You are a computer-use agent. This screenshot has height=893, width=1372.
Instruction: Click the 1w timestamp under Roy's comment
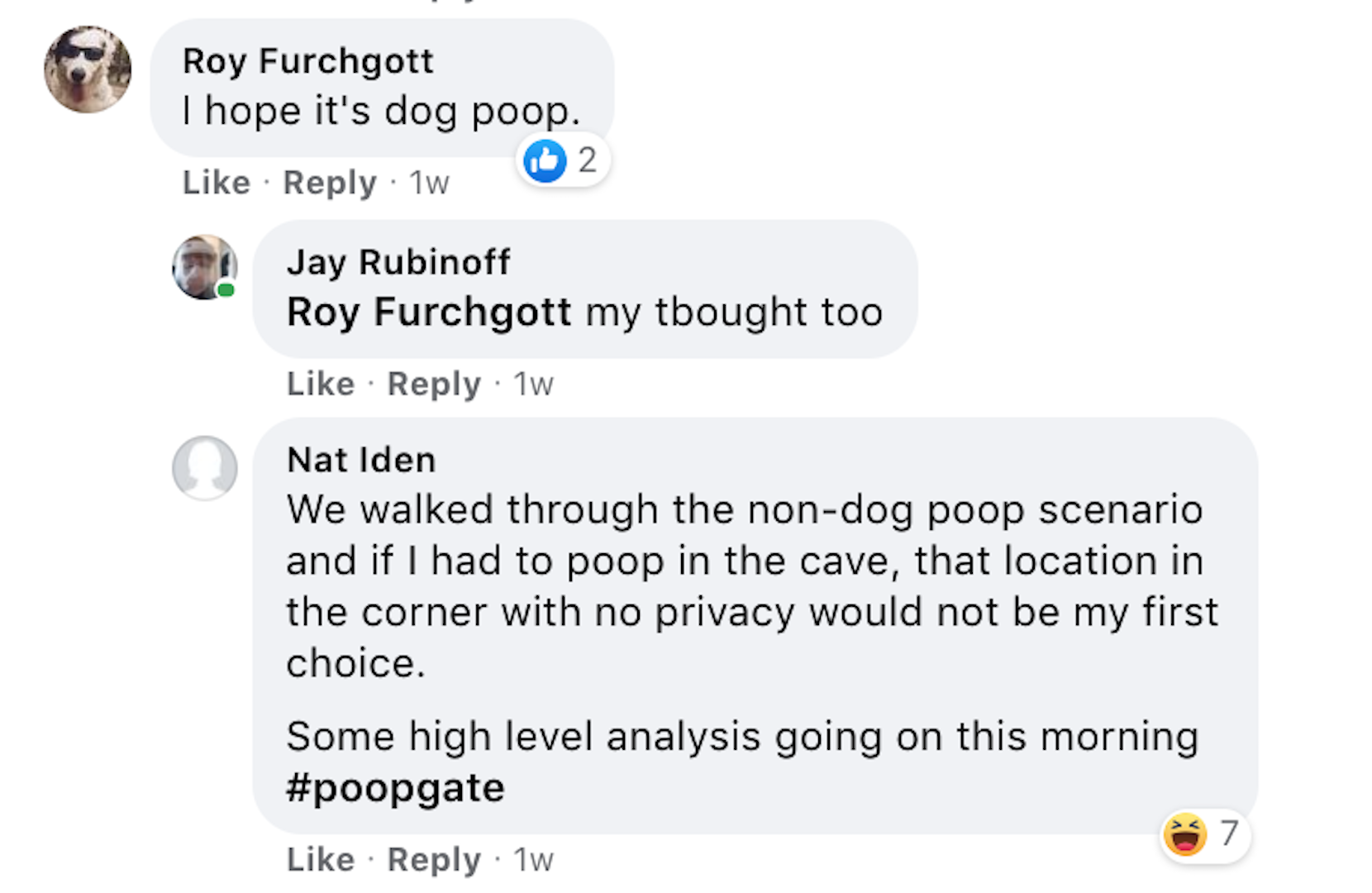[429, 183]
